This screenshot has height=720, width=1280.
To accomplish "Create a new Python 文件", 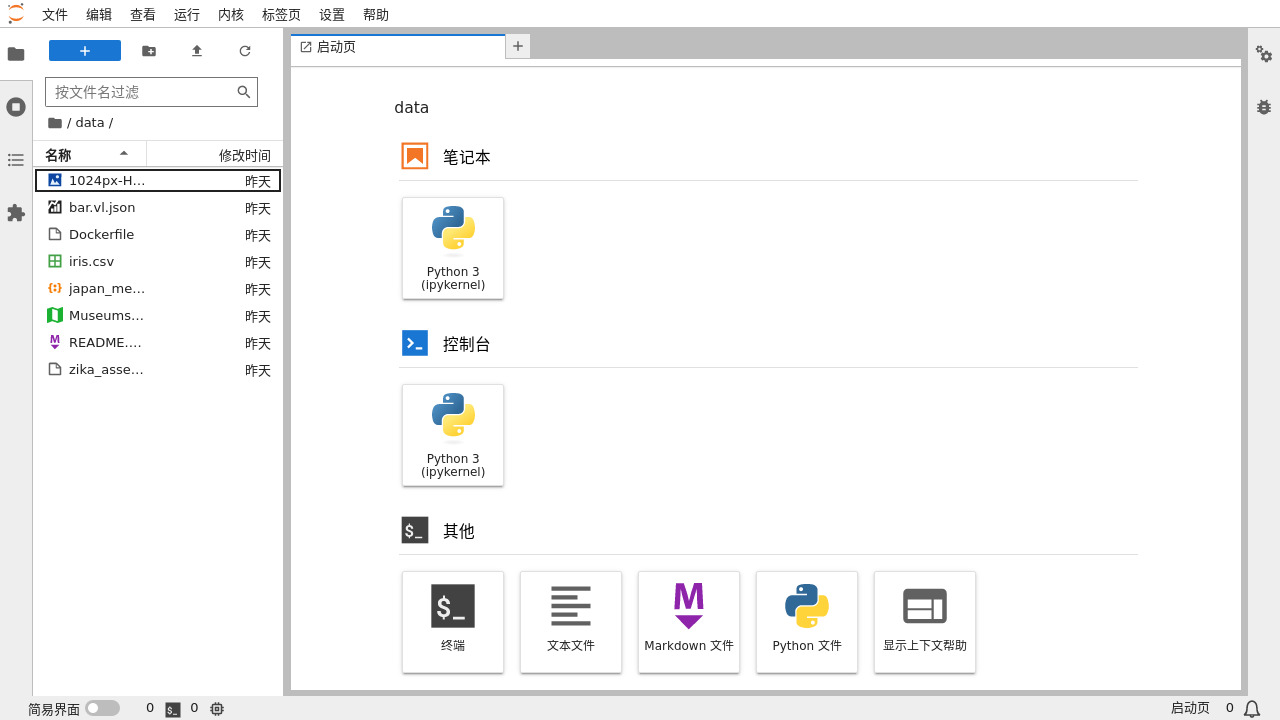I will pos(807,622).
